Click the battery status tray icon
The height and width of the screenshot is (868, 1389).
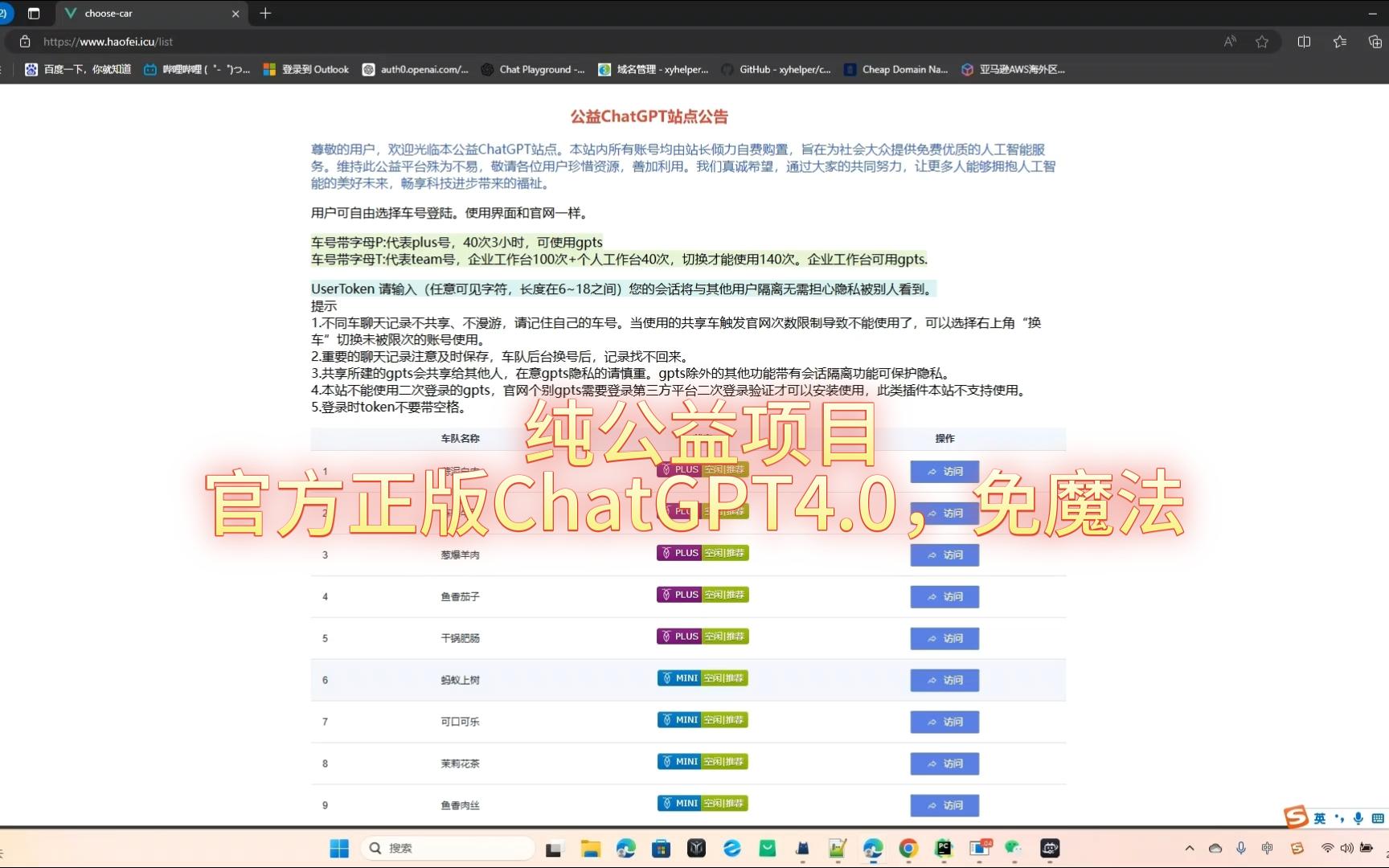point(1366,849)
